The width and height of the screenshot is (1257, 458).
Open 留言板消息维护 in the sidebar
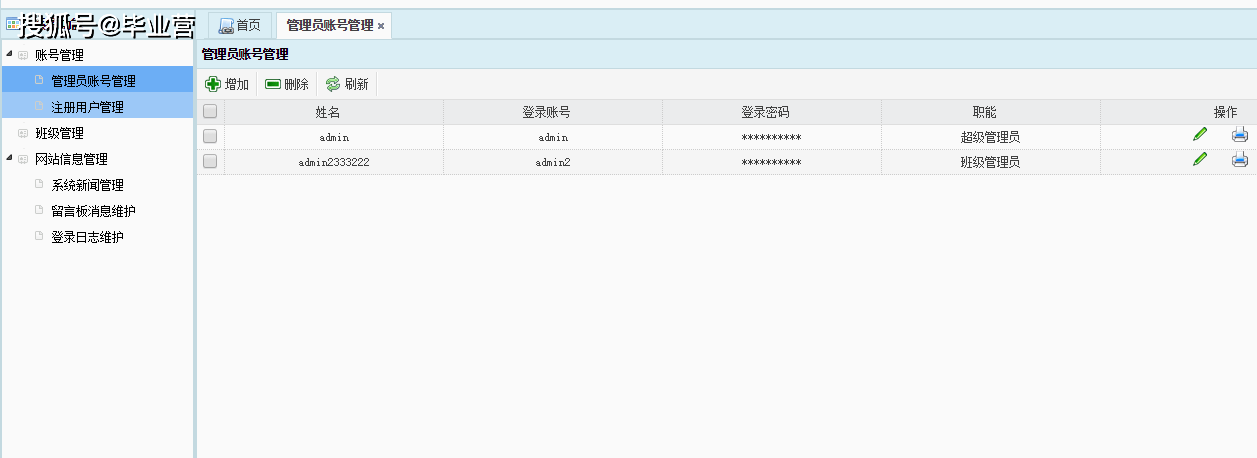pos(93,211)
